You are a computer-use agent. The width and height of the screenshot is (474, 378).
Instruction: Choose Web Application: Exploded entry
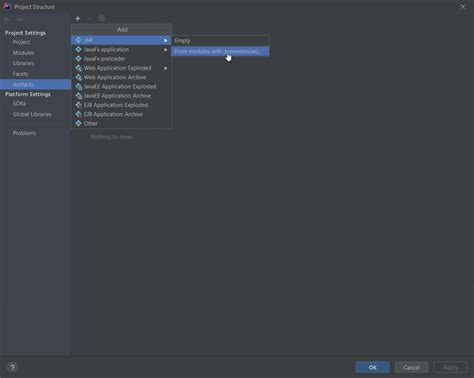tap(121, 68)
